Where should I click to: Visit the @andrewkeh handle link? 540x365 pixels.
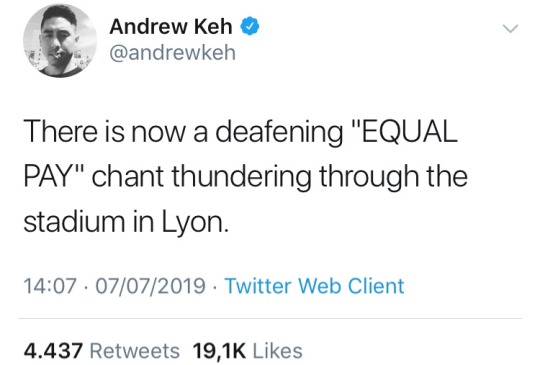pos(173,53)
